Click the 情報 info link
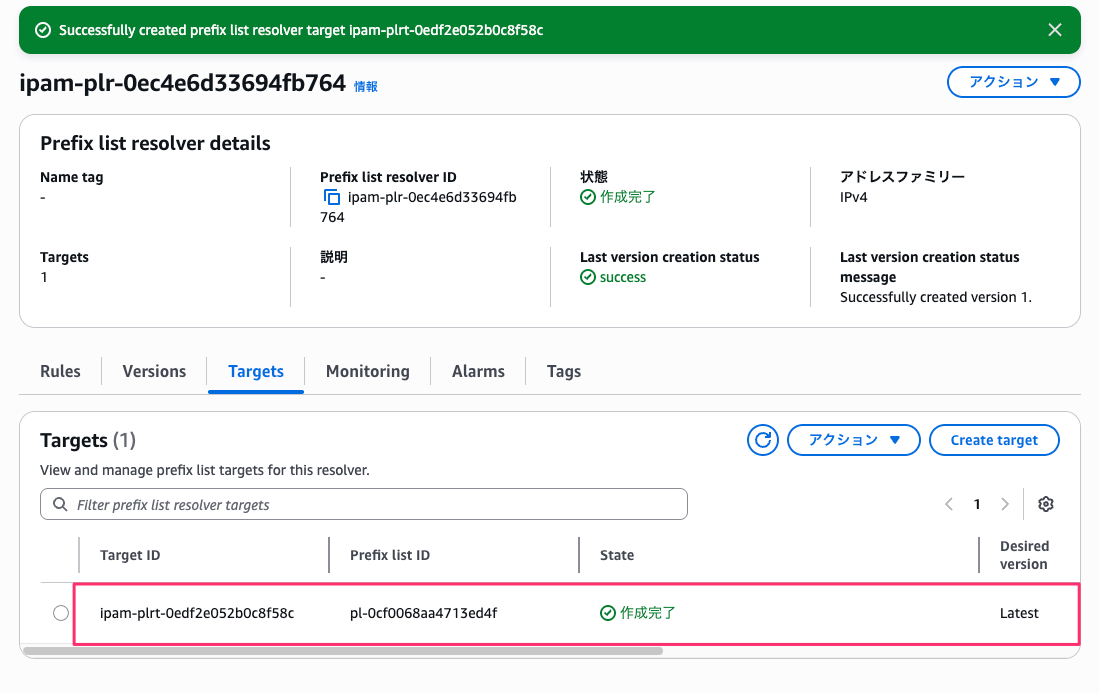The height and width of the screenshot is (694, 1099). (366, 87)
